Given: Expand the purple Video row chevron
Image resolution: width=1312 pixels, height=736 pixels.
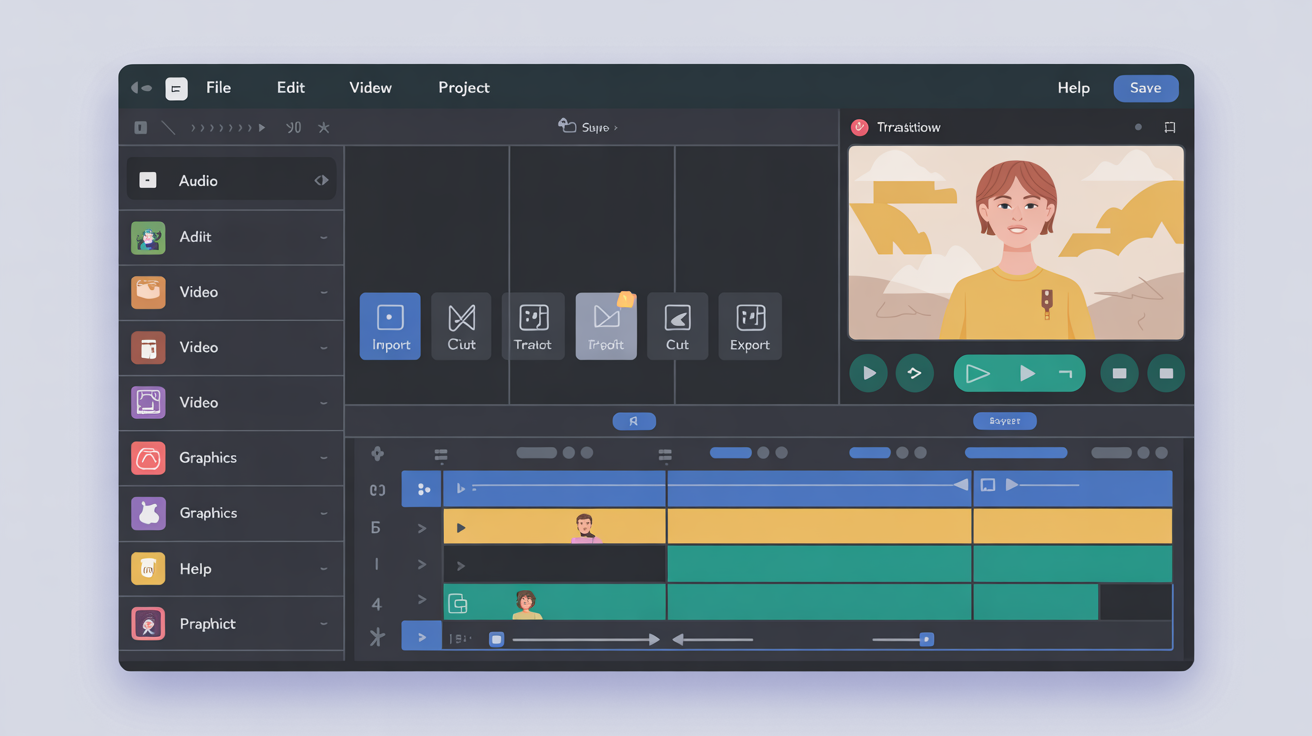Looking at the screenshot, I should click(x=324, y=403).
